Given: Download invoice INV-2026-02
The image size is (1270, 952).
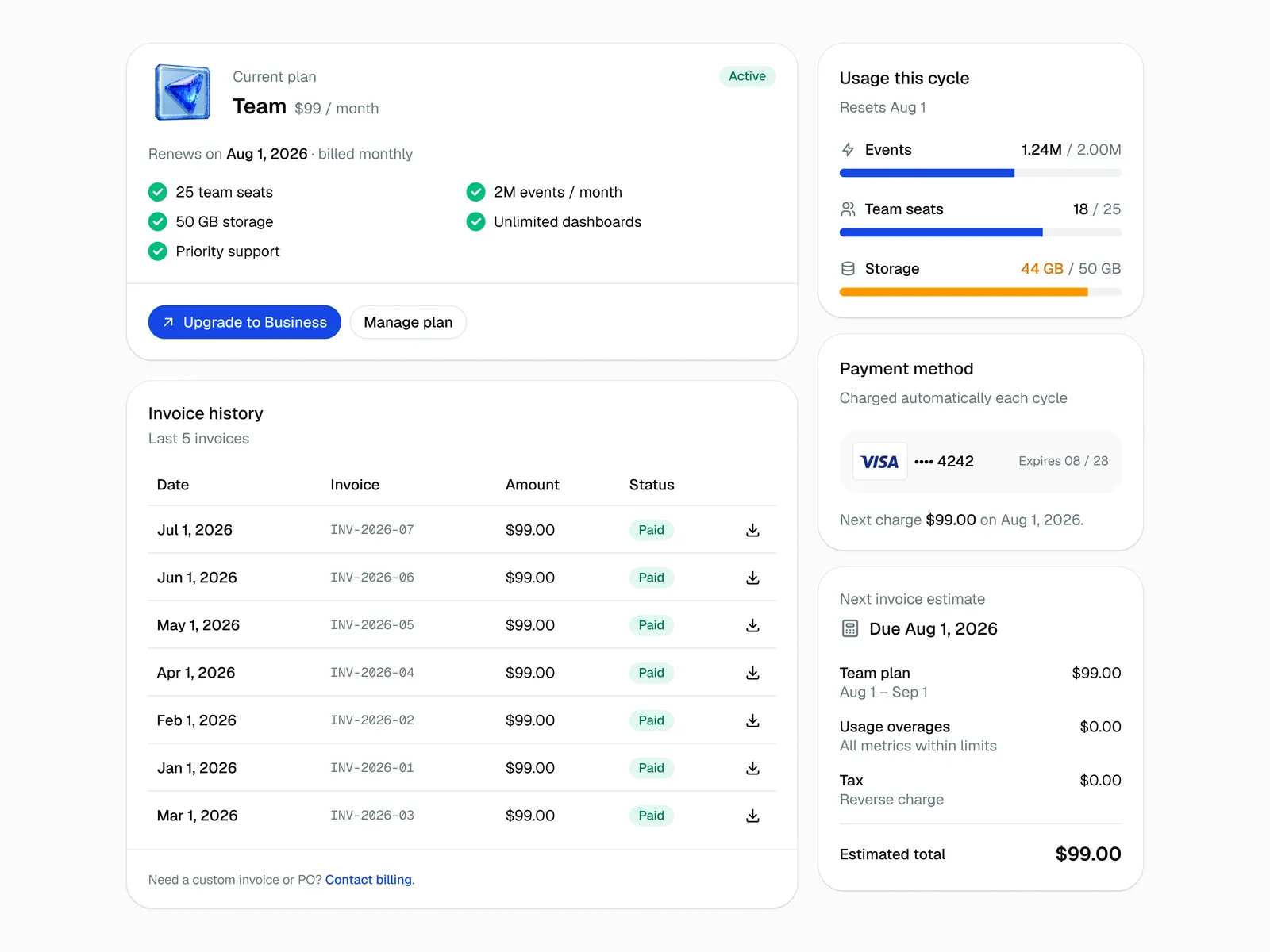Looking at the screenshot, I should click(752, 720).
